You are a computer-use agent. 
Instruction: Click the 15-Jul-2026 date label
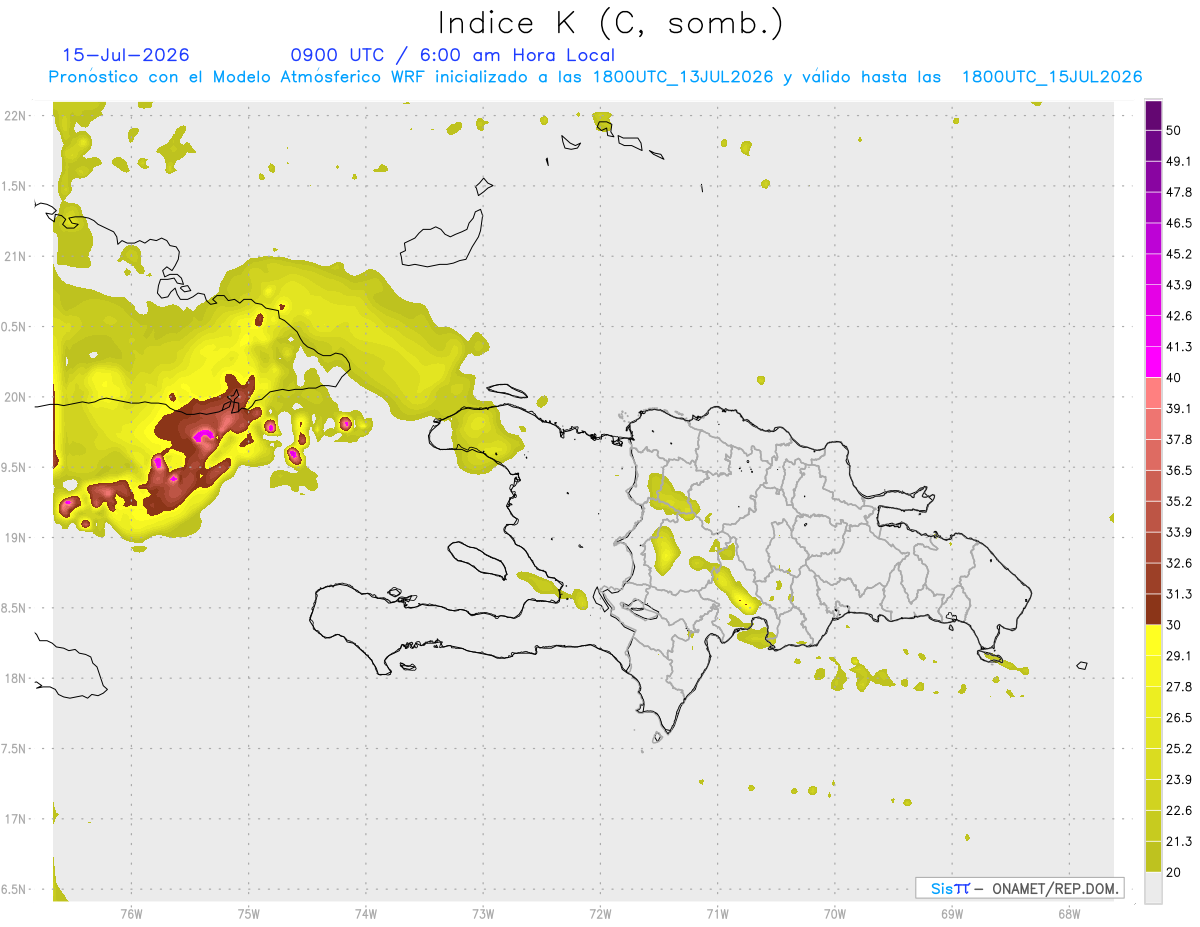pyautogui.click(x=126, y=55)
